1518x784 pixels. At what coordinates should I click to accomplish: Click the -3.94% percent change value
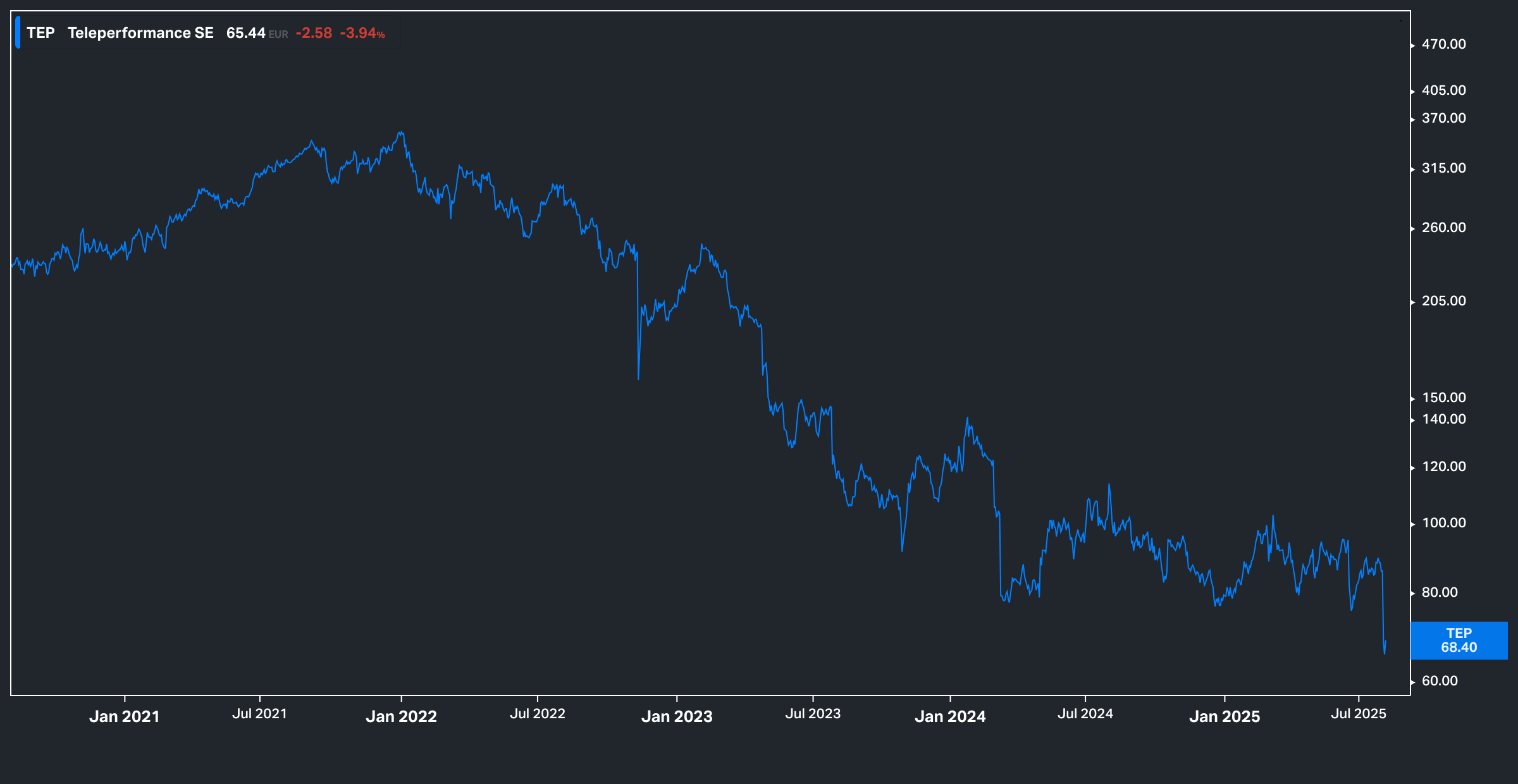tap(362, 33)
